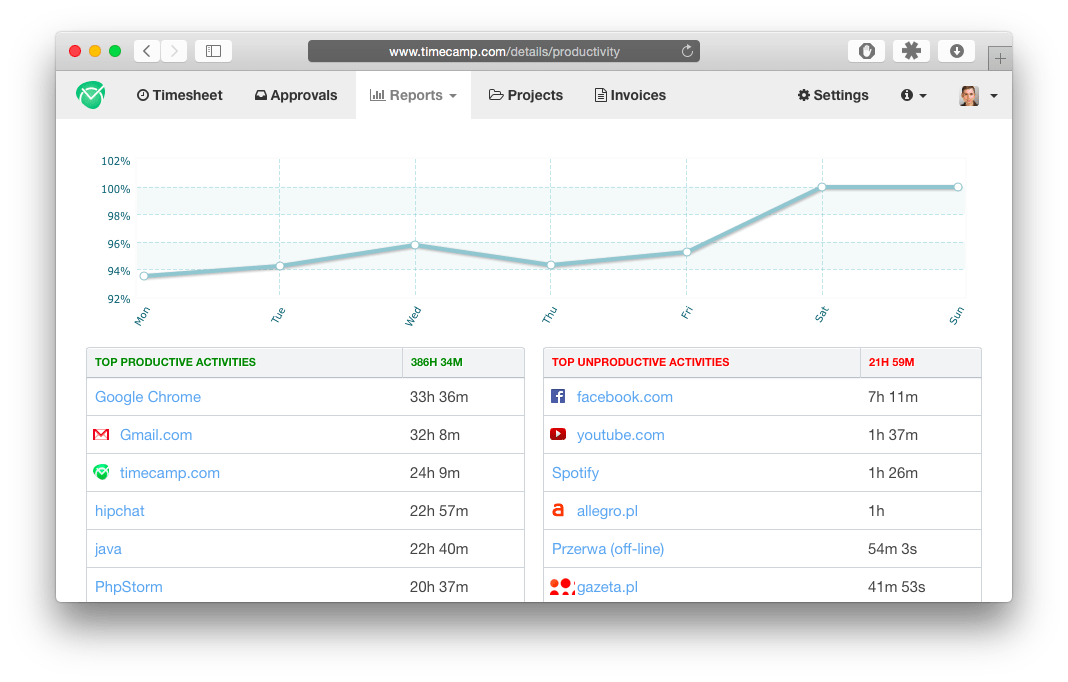Open the Projects tab
Viewport: 1068px width, 682px height.
(525, 95)
